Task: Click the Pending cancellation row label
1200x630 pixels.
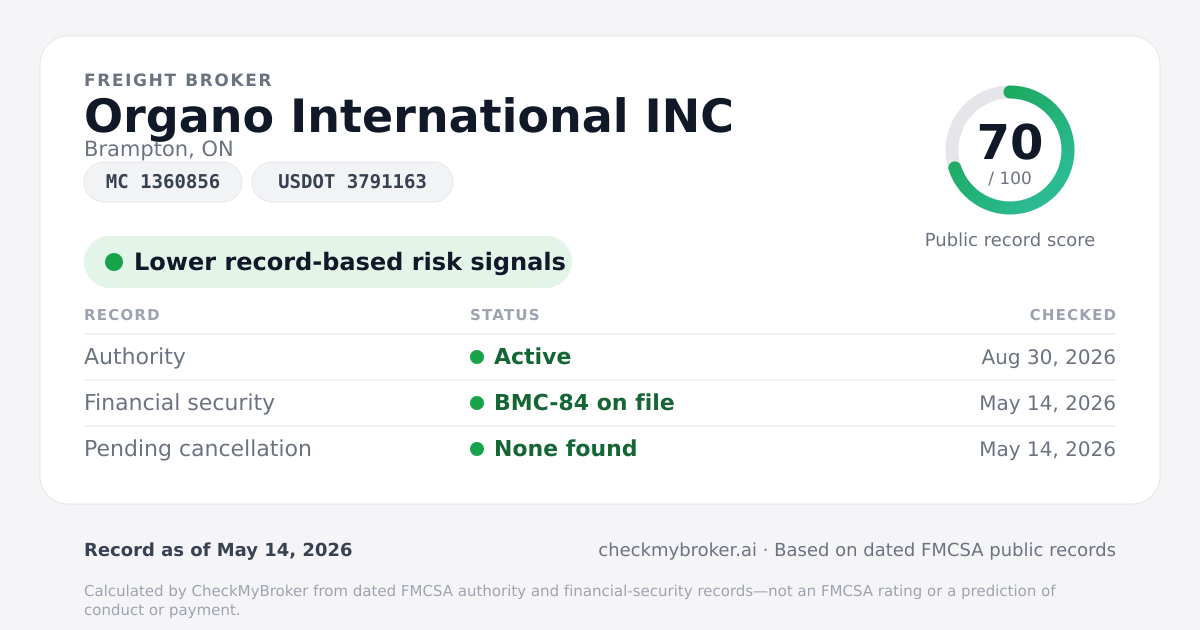Action: (x=198, y=449)
